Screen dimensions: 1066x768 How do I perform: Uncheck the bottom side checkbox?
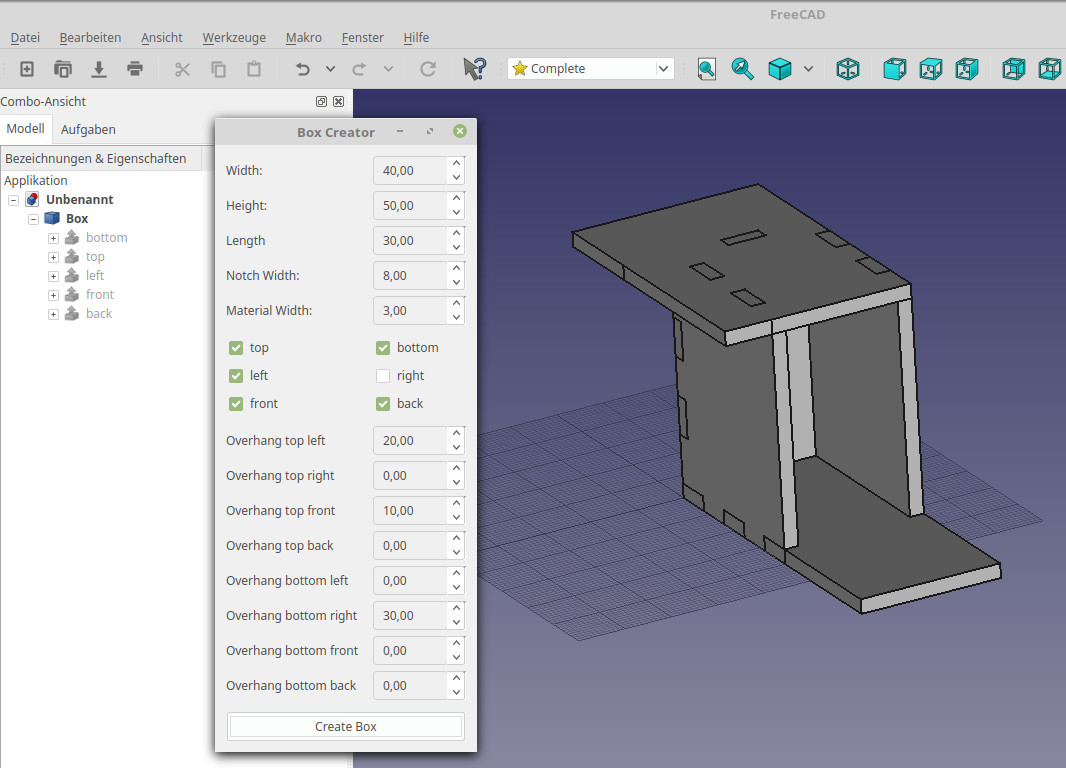point(383,348)
